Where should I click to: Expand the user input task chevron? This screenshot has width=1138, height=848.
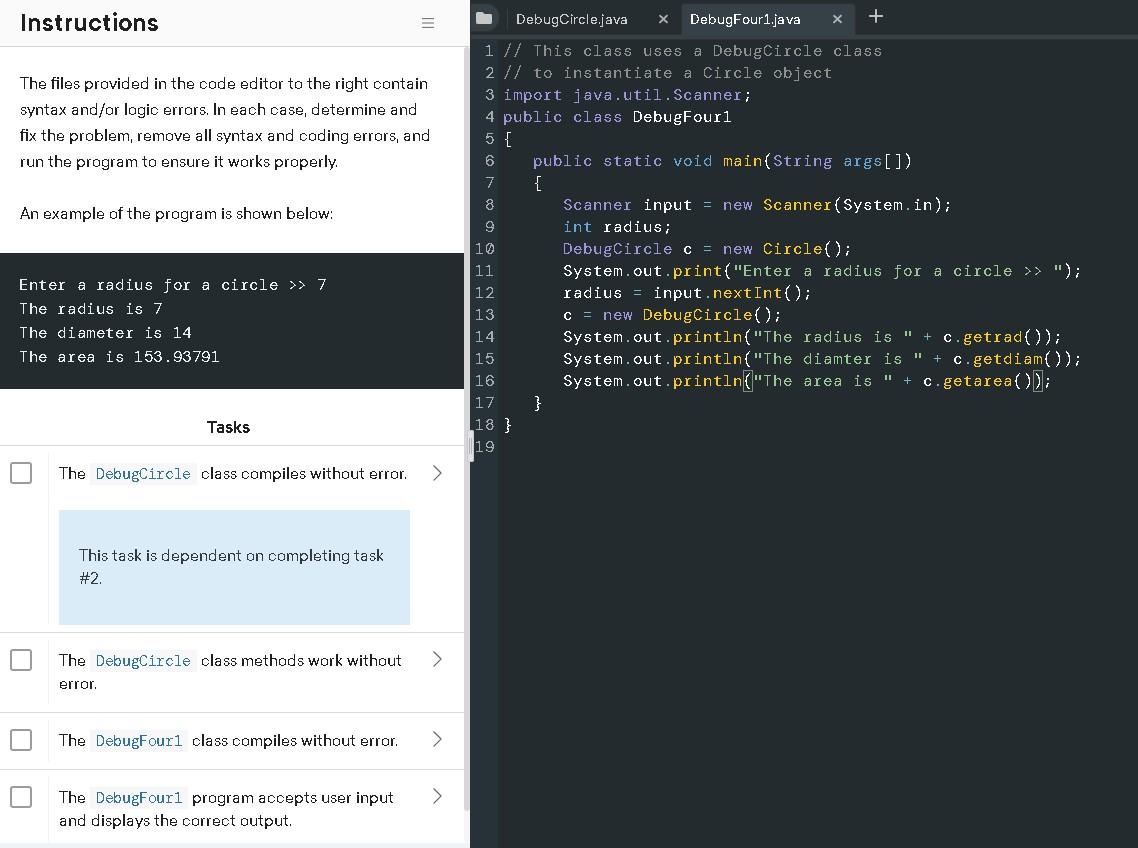[437, 797]
